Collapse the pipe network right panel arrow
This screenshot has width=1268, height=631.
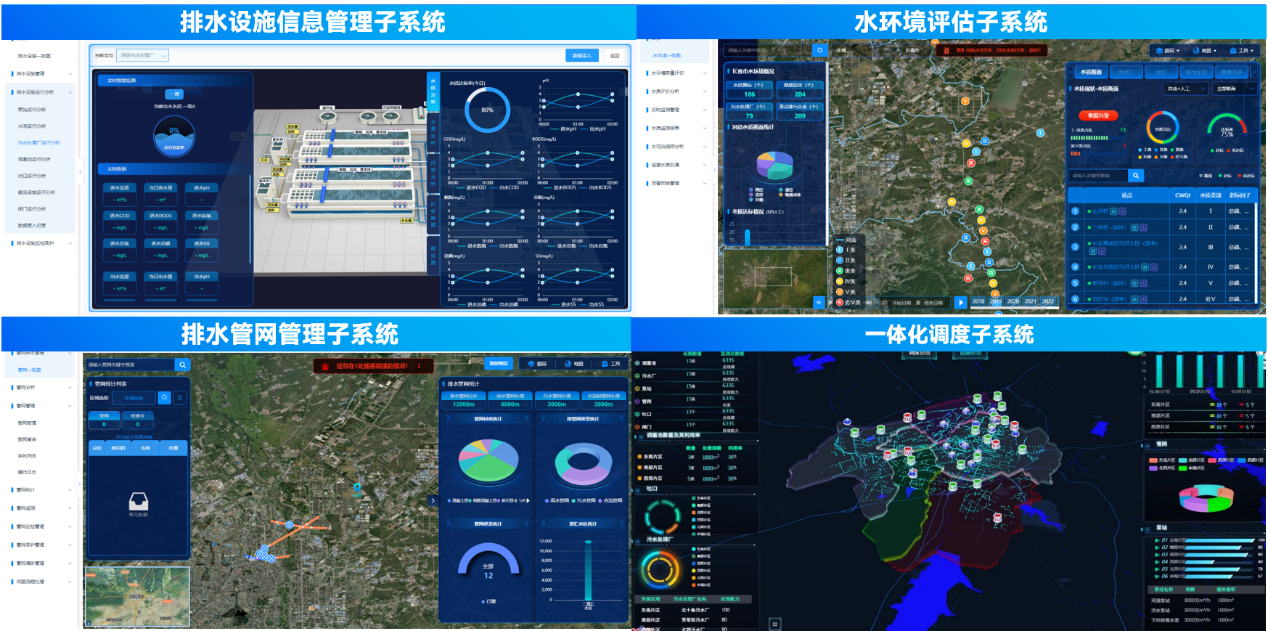coord(432,500)
